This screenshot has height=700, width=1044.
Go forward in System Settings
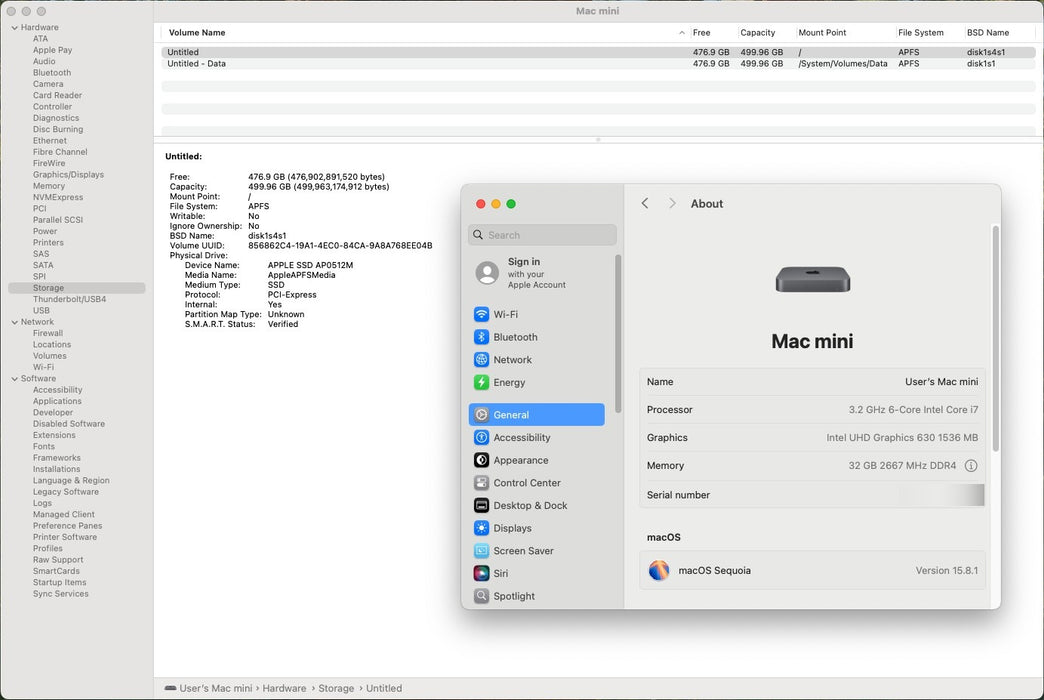pos(672,204)
